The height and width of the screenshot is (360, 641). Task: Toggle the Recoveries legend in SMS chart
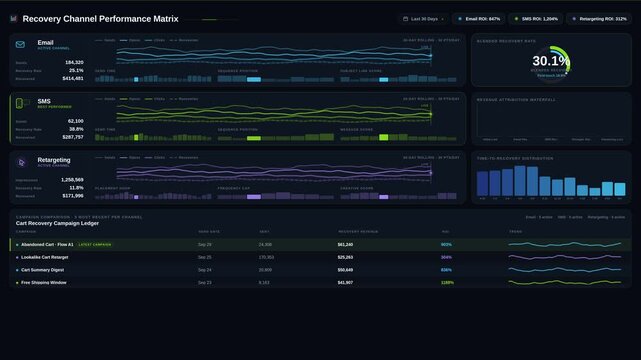184,99
